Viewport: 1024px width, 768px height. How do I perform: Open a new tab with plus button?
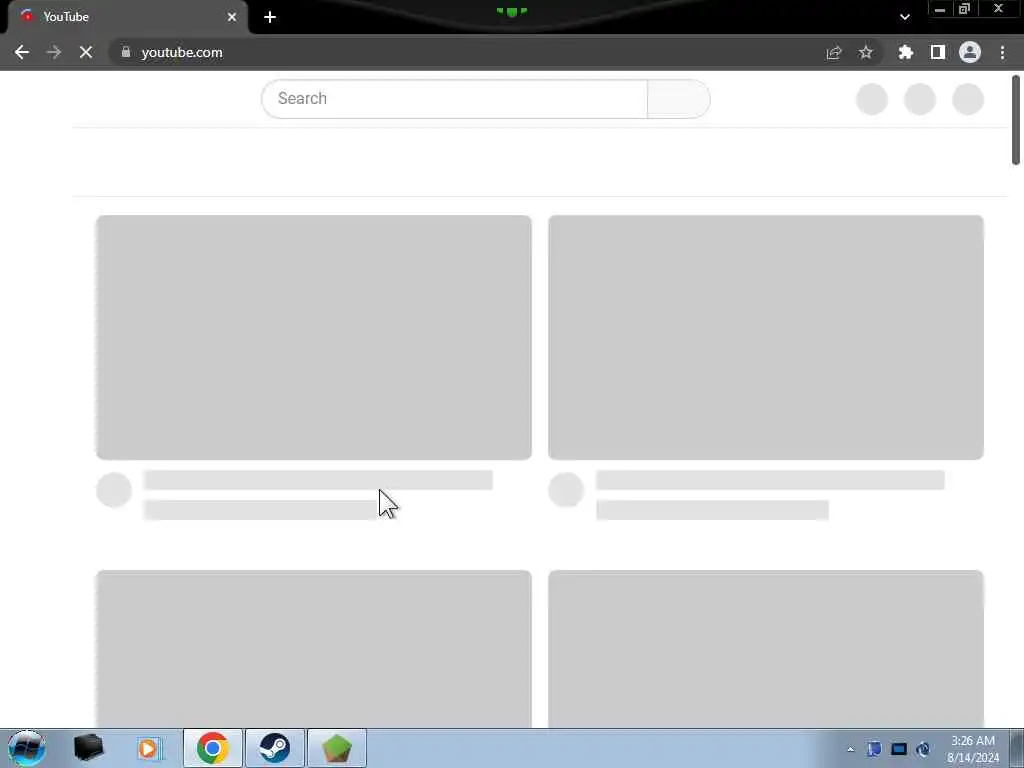[x=270, y=17]
